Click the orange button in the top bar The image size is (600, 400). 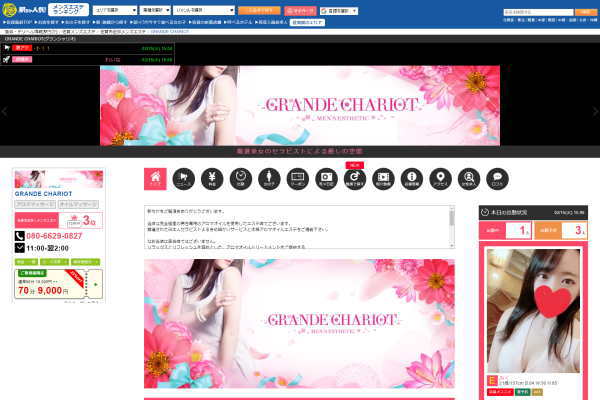coord(259,10)
